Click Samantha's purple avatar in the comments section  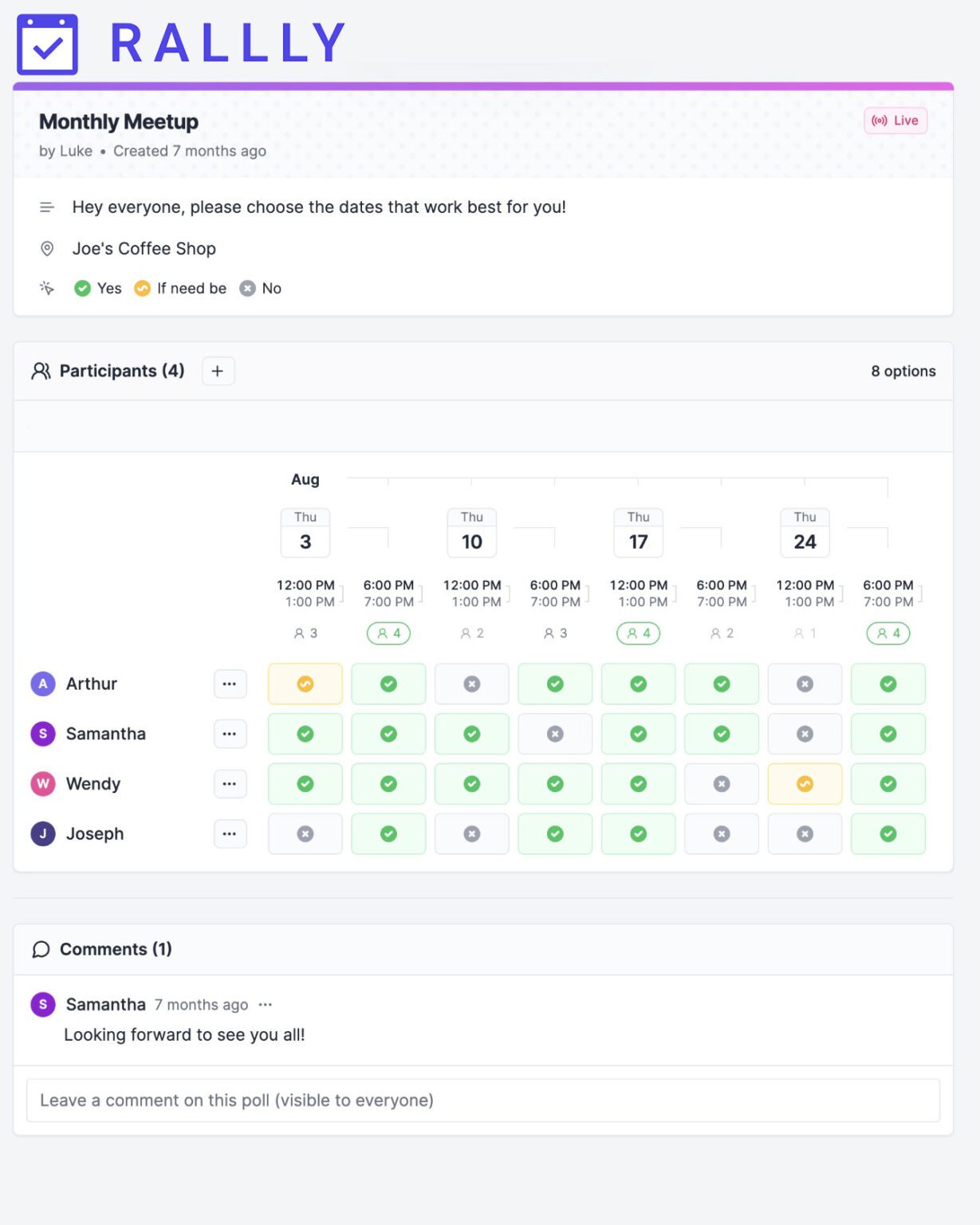coord(42,1004)
